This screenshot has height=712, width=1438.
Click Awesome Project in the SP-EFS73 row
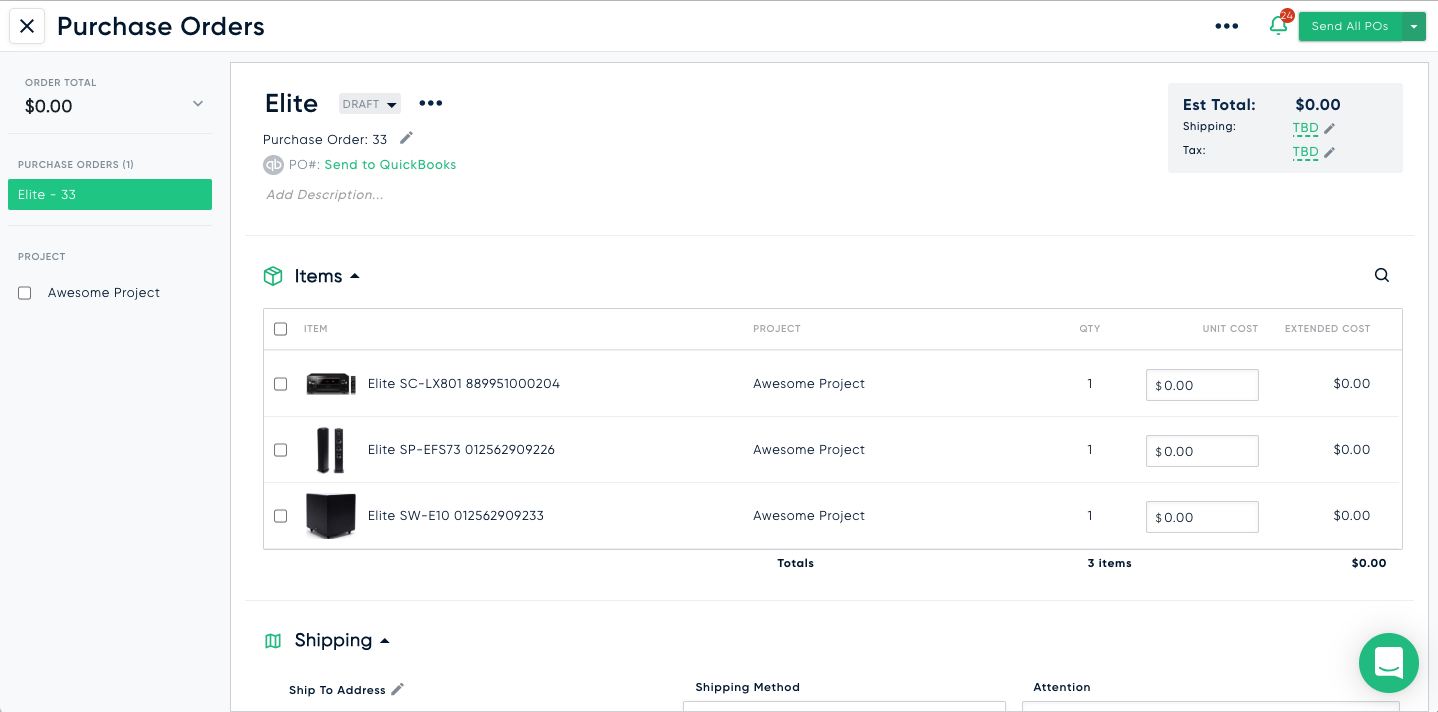point(809,450)
